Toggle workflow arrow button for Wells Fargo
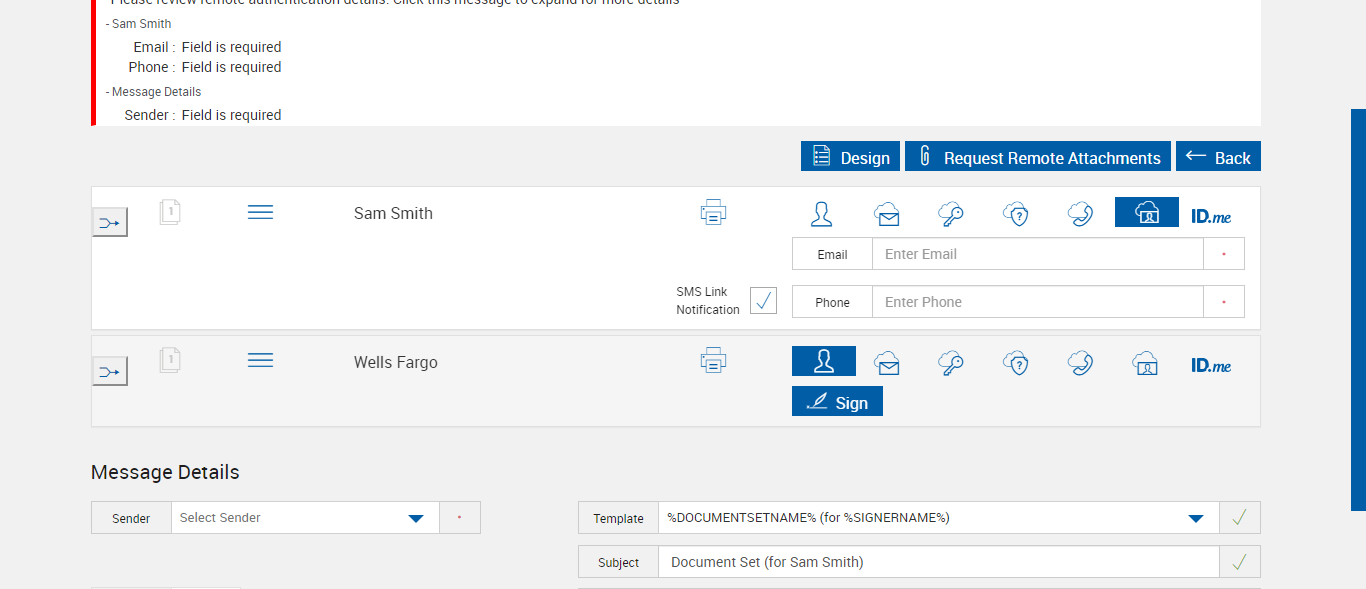Viewport: 1366px width, 589px height. click(110, 372)
